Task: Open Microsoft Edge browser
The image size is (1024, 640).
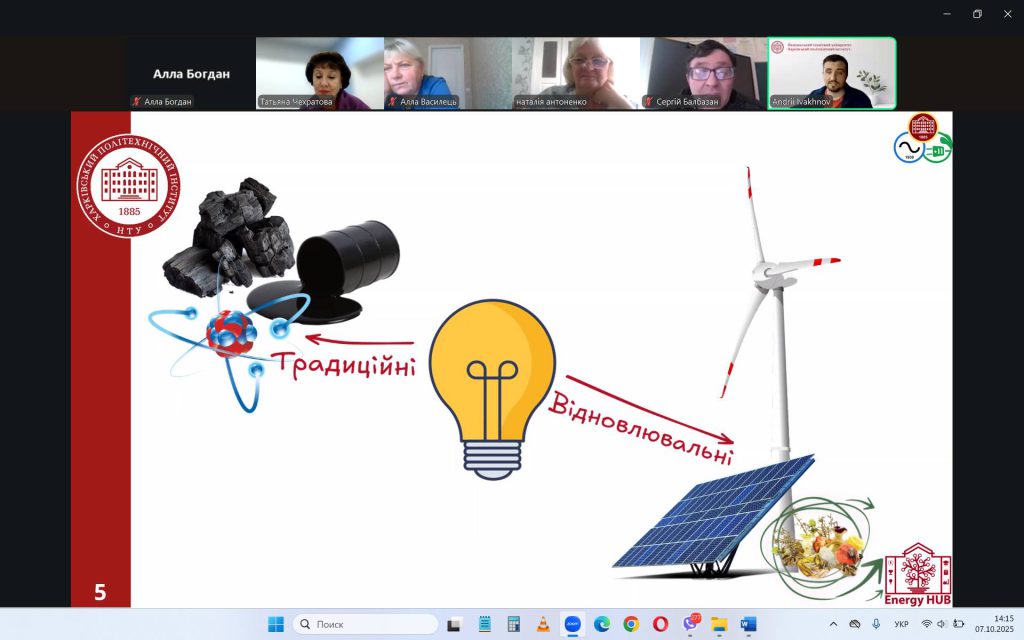Action: click(602, 624)
